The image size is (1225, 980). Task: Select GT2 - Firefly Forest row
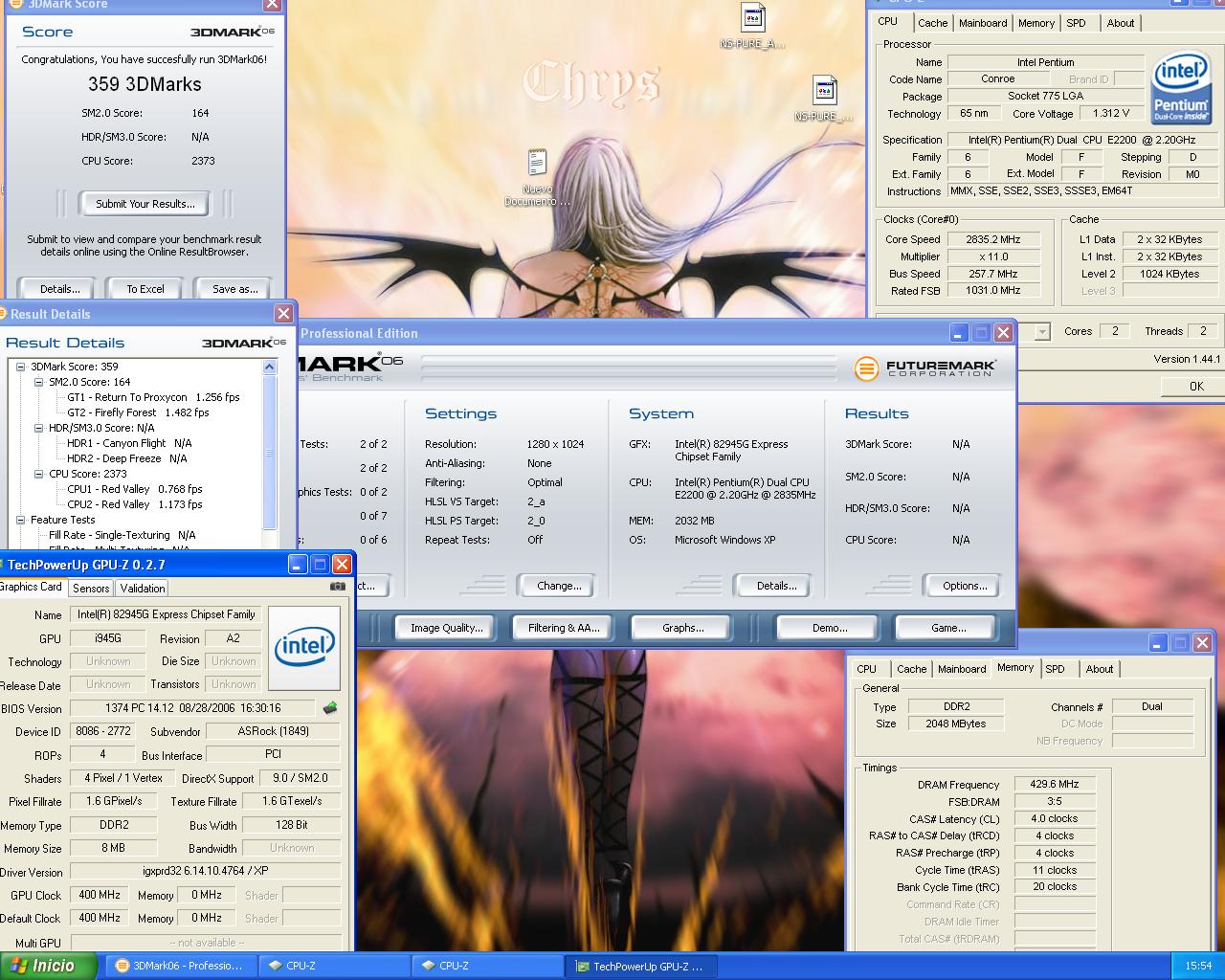coord(138,412)
